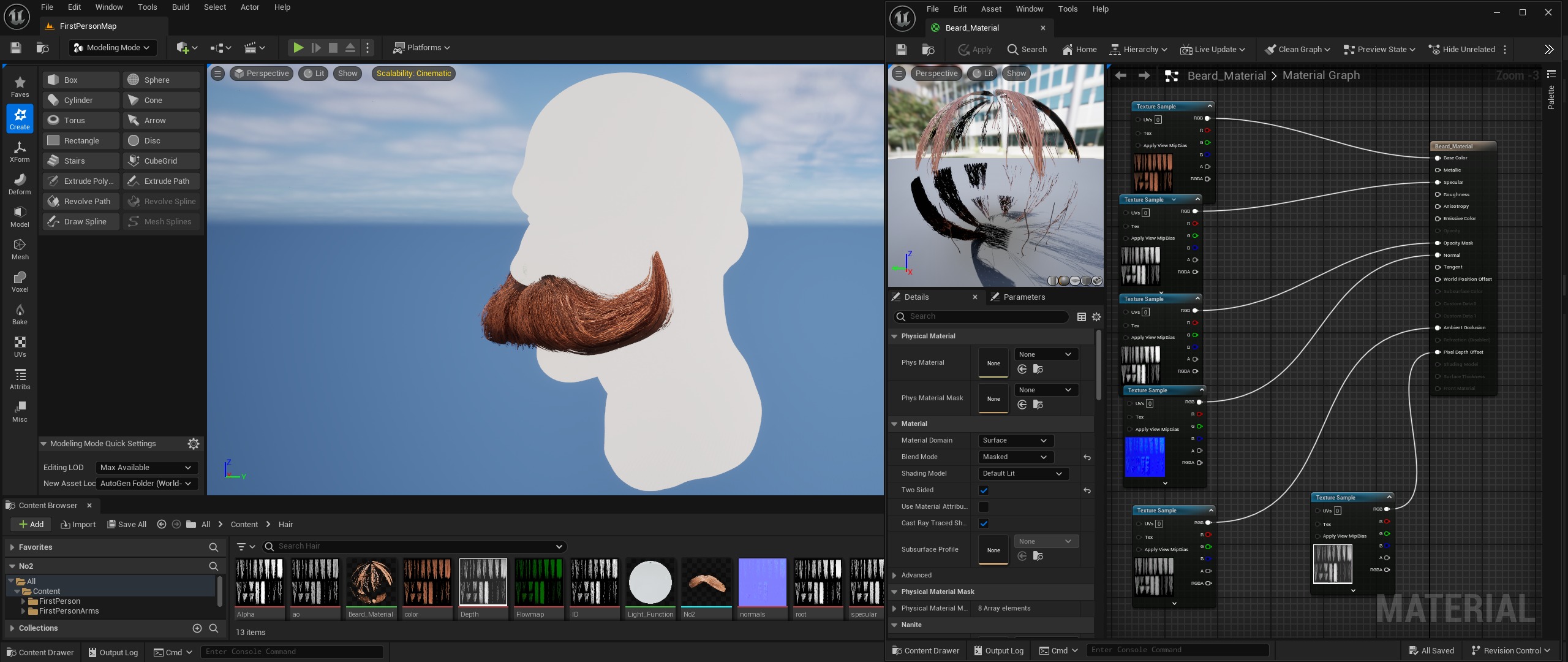
Task: Open the Bake tools category
Action: [x=20, y=313]
